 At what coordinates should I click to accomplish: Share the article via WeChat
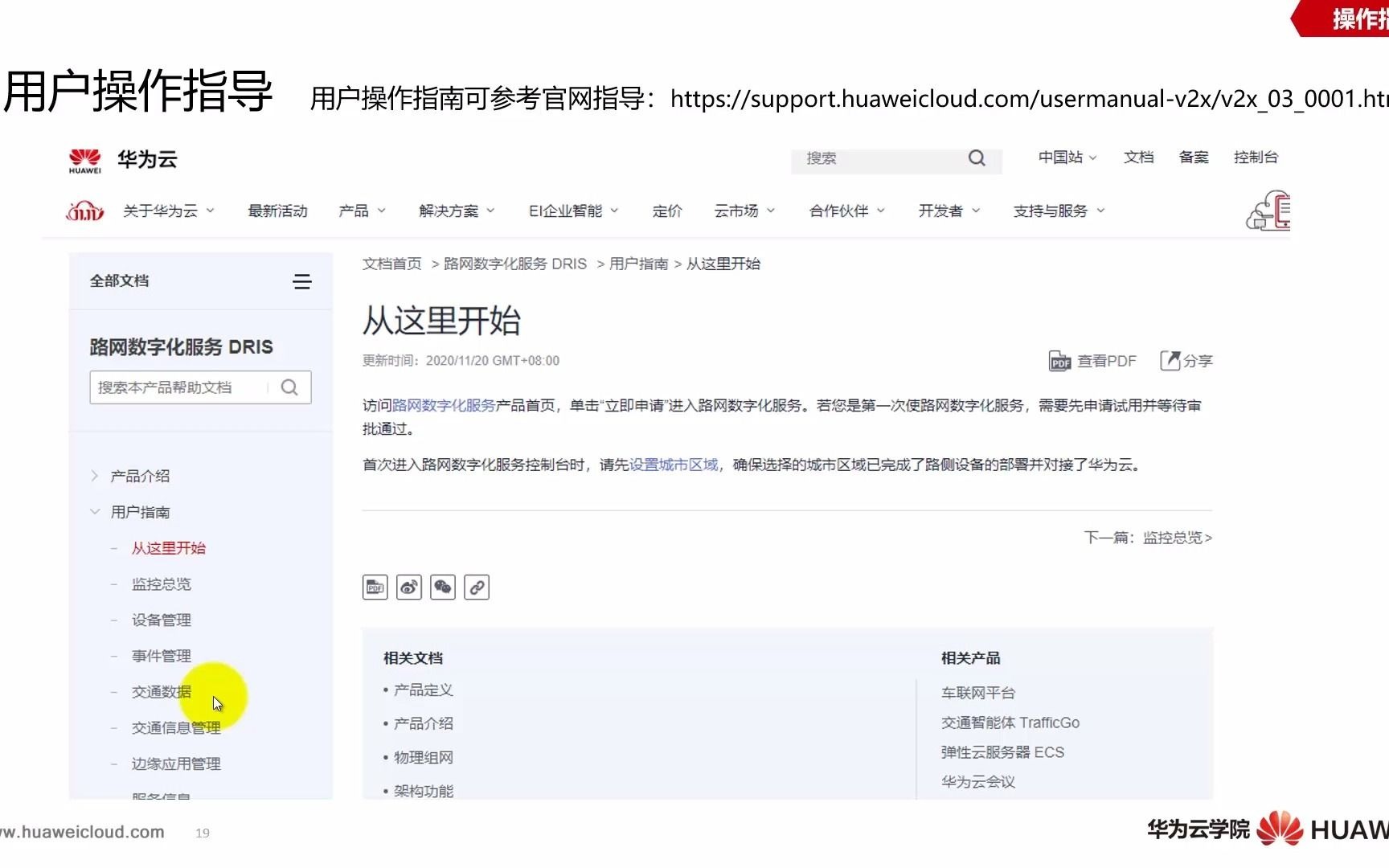click(443, 587)
